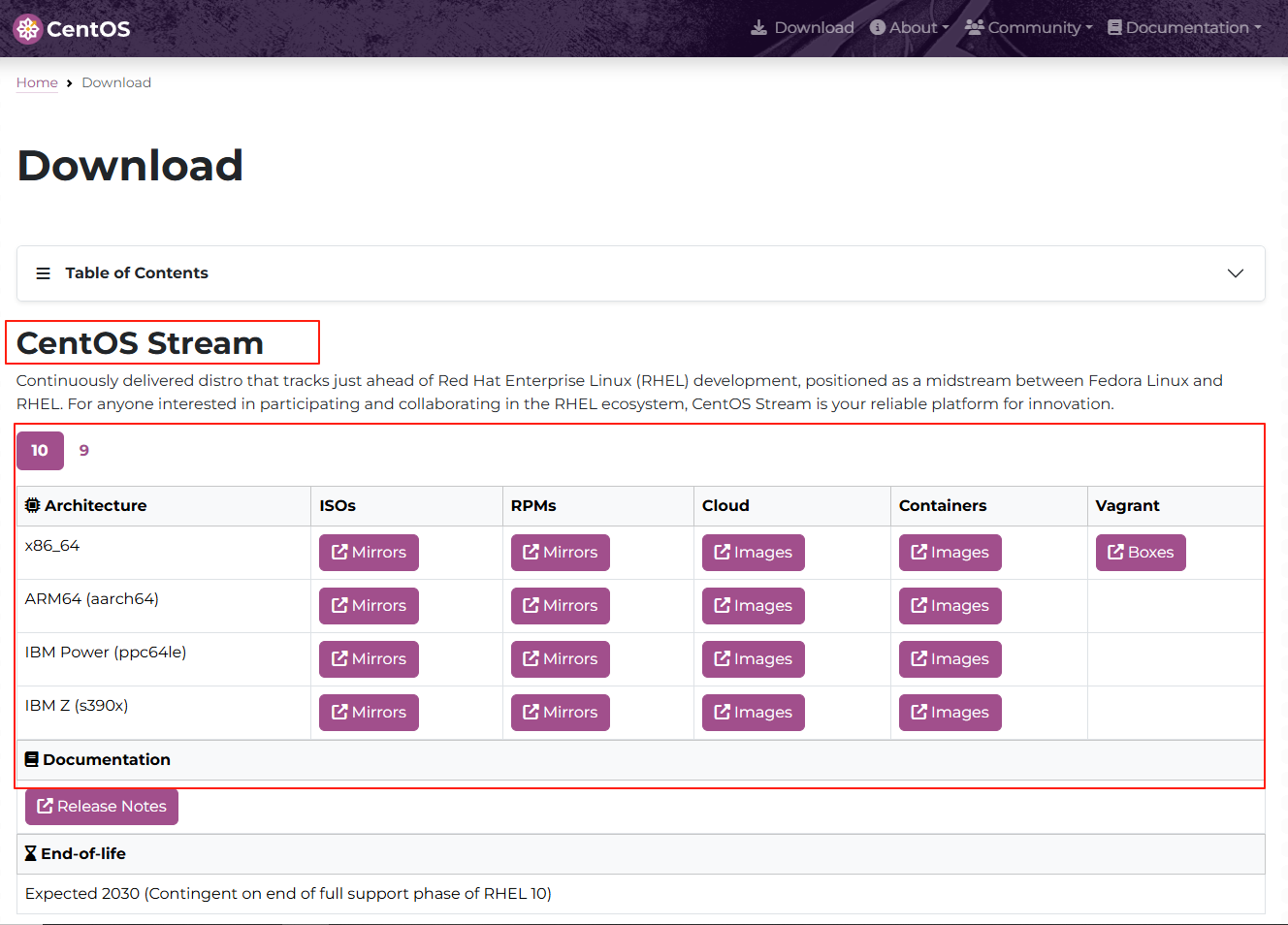The width and height of the screenshot is (1288, 925).
Task: Open IBM Power Cloud Images button
Action: point(754,659)
